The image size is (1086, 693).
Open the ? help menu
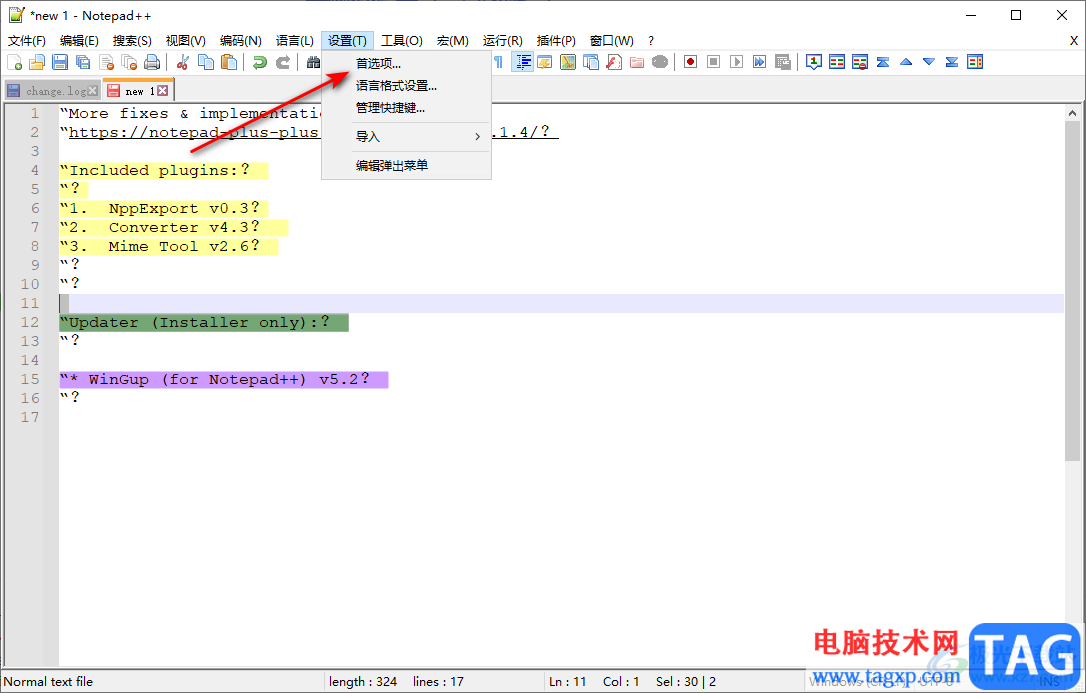650,41
